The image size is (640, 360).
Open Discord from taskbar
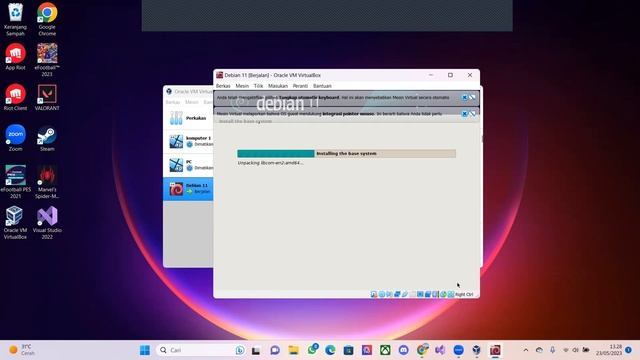(x=403, y=350)
